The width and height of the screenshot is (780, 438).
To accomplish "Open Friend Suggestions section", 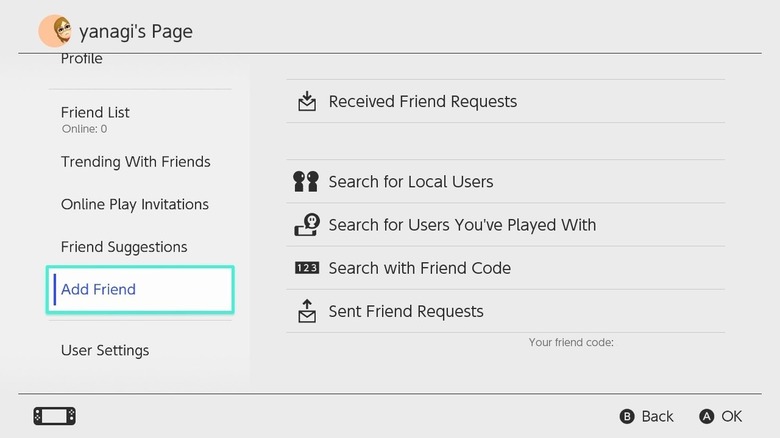I will pos(124,247).
